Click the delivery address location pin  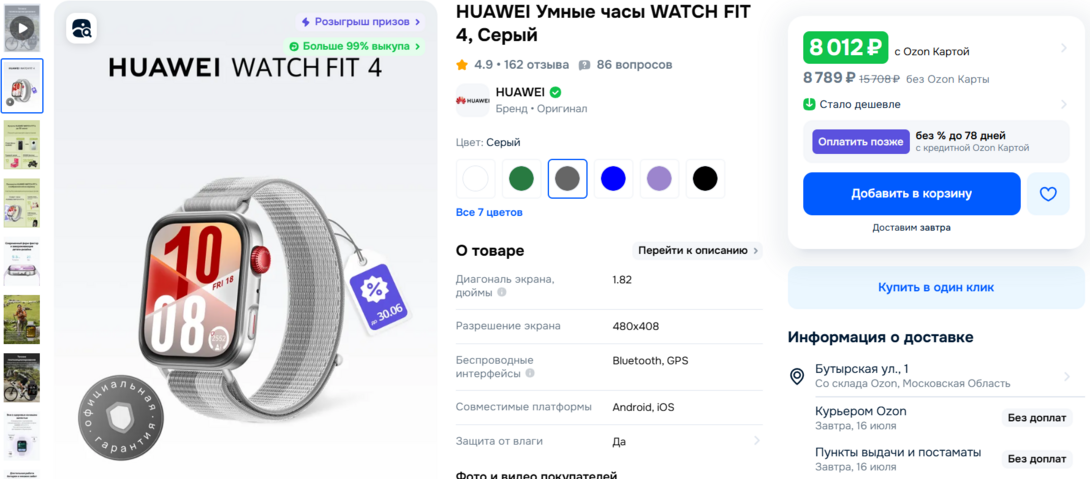click(x=797, y=376)
